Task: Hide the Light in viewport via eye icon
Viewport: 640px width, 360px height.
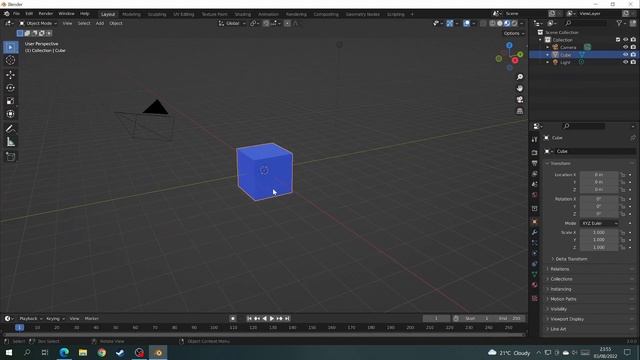Action: [625, 62]
